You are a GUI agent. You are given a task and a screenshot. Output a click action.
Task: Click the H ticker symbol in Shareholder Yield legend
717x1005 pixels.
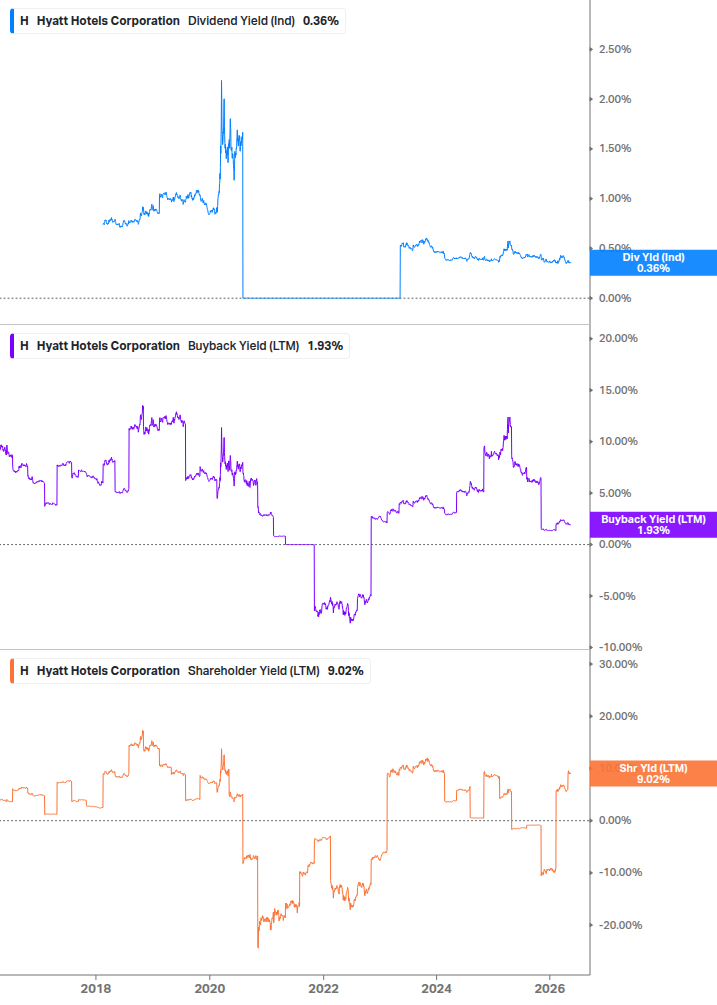(x=24, y=670)
